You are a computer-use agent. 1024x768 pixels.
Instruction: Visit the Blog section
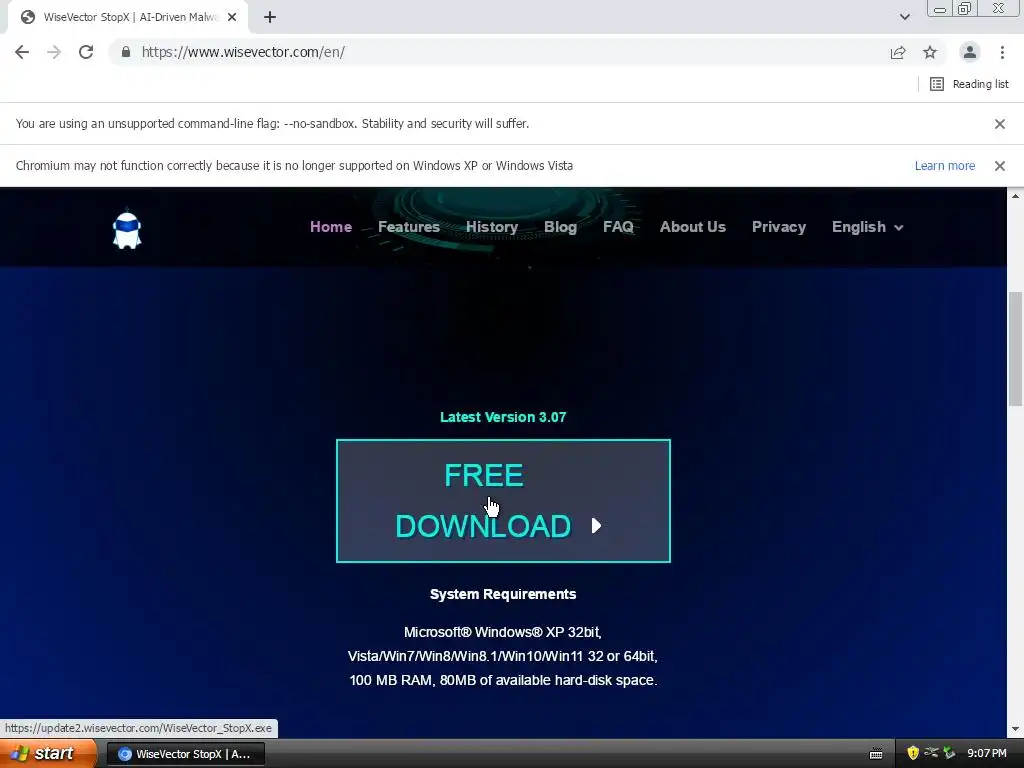pos(560,227)
